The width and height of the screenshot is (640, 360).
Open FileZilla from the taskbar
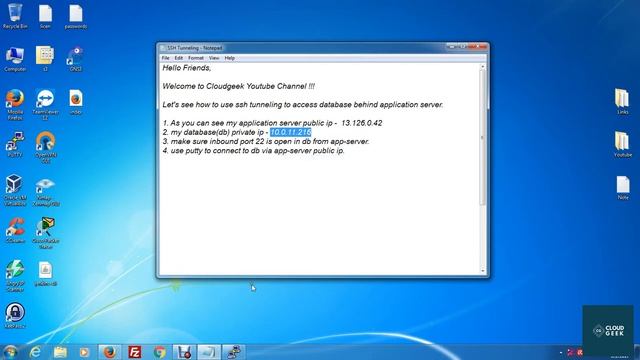(x=135, y=352)
